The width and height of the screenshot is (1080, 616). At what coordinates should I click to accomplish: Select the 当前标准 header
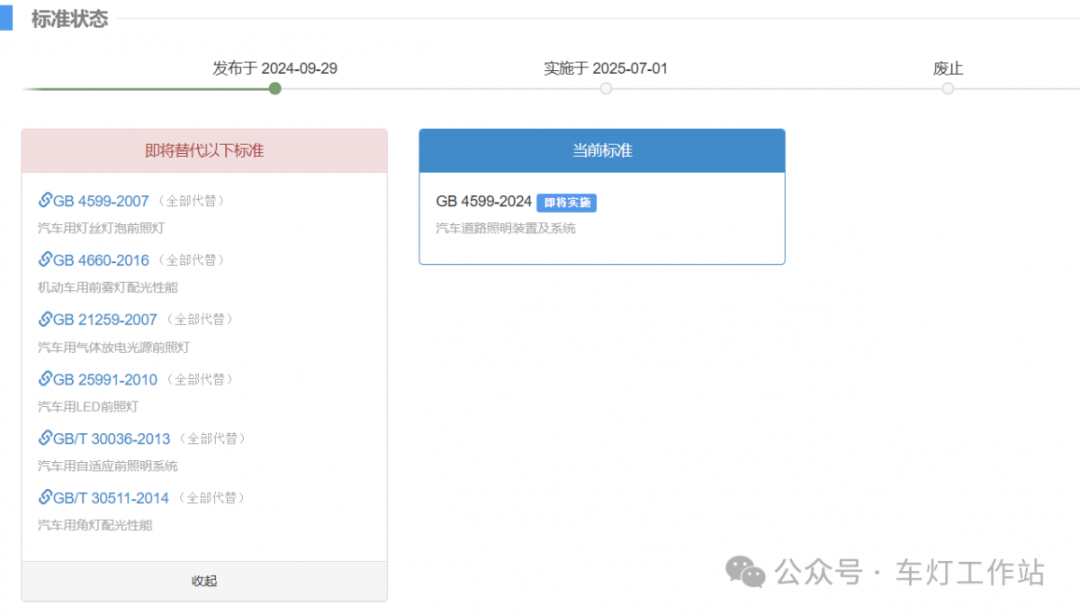602,150
